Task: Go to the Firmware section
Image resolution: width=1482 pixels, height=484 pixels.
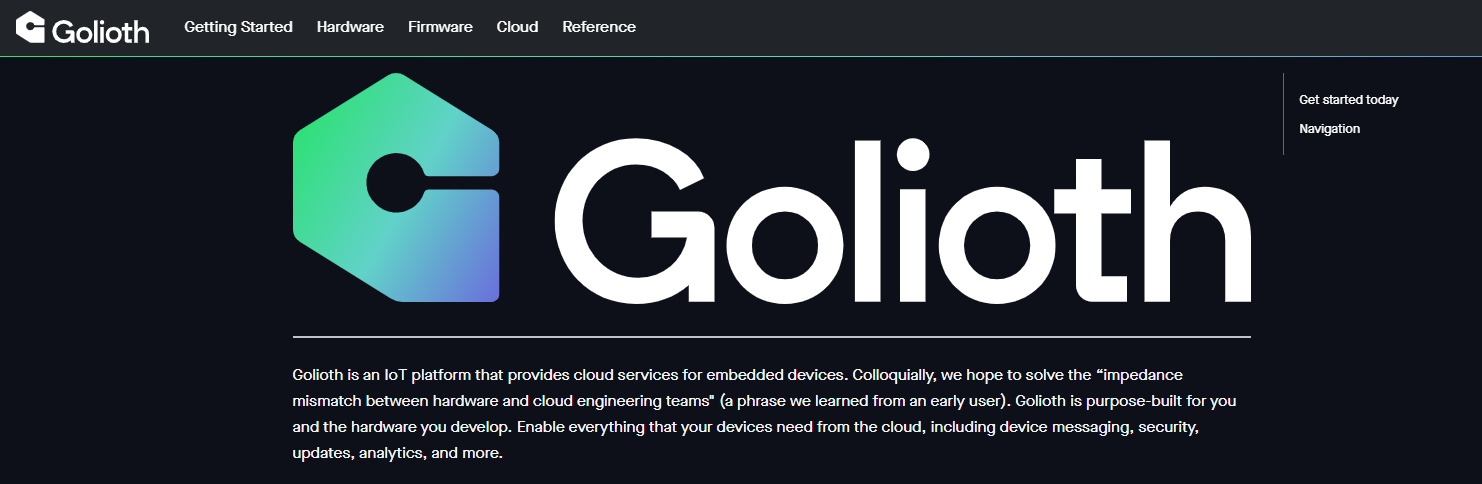Action: 440,27
